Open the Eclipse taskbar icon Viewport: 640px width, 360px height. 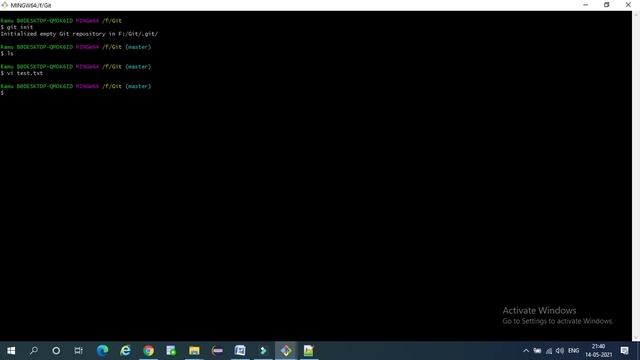(217, 351)
